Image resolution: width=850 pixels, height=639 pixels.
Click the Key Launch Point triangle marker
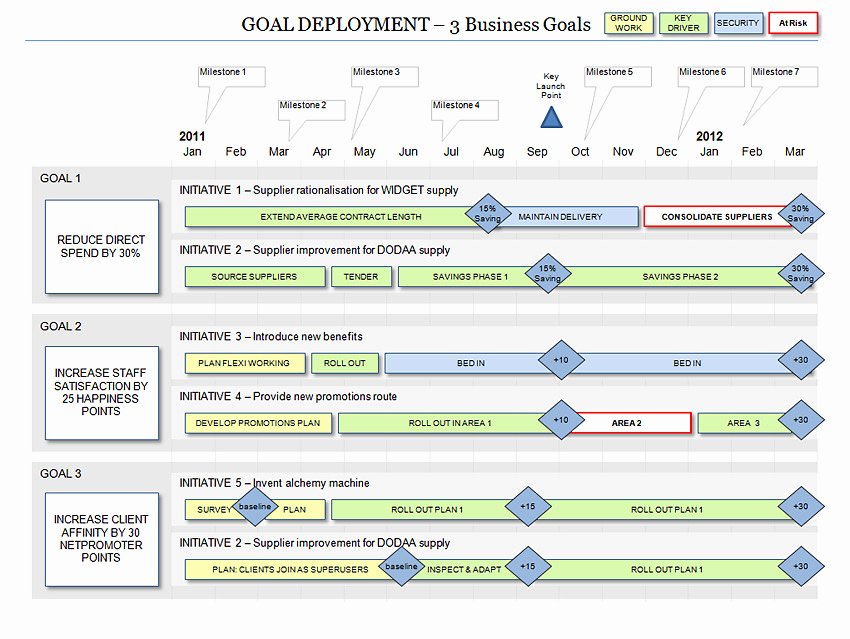click(x=551, y=117)
